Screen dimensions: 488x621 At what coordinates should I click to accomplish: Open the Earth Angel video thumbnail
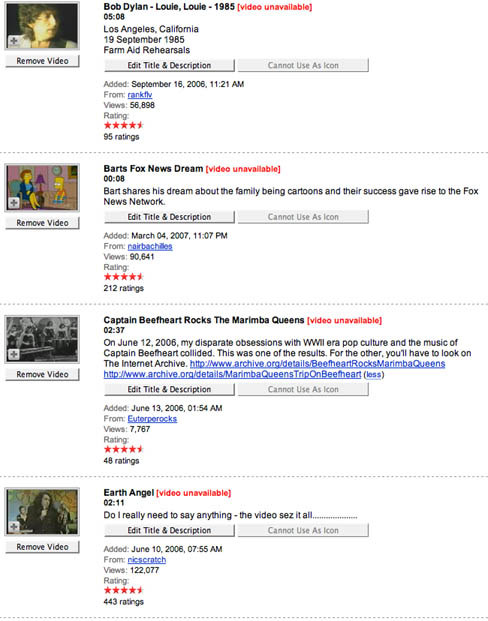42,512
